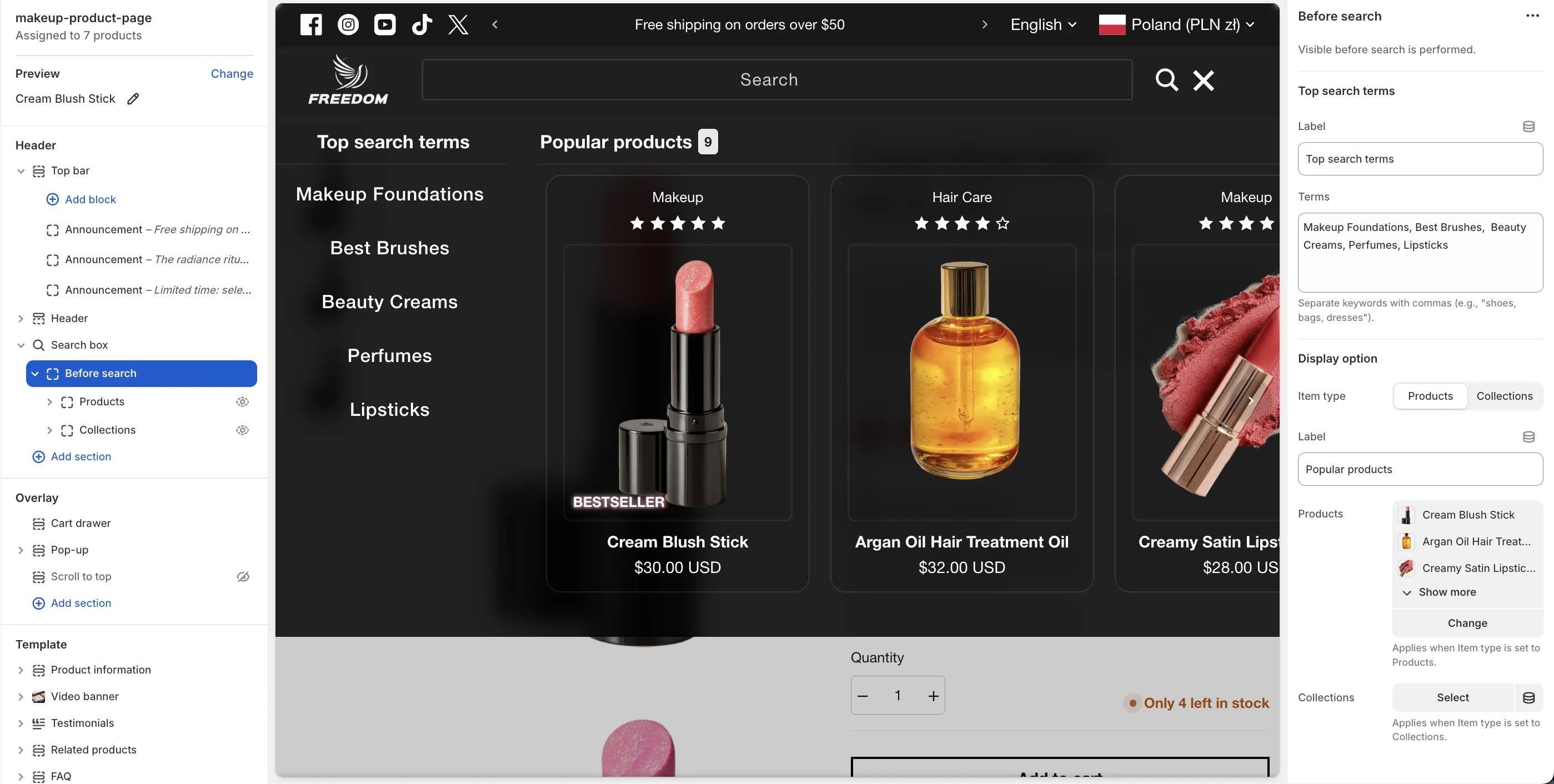The image size is (1554, 784).
Task: Select Collections item type option
Action: 1504,396
